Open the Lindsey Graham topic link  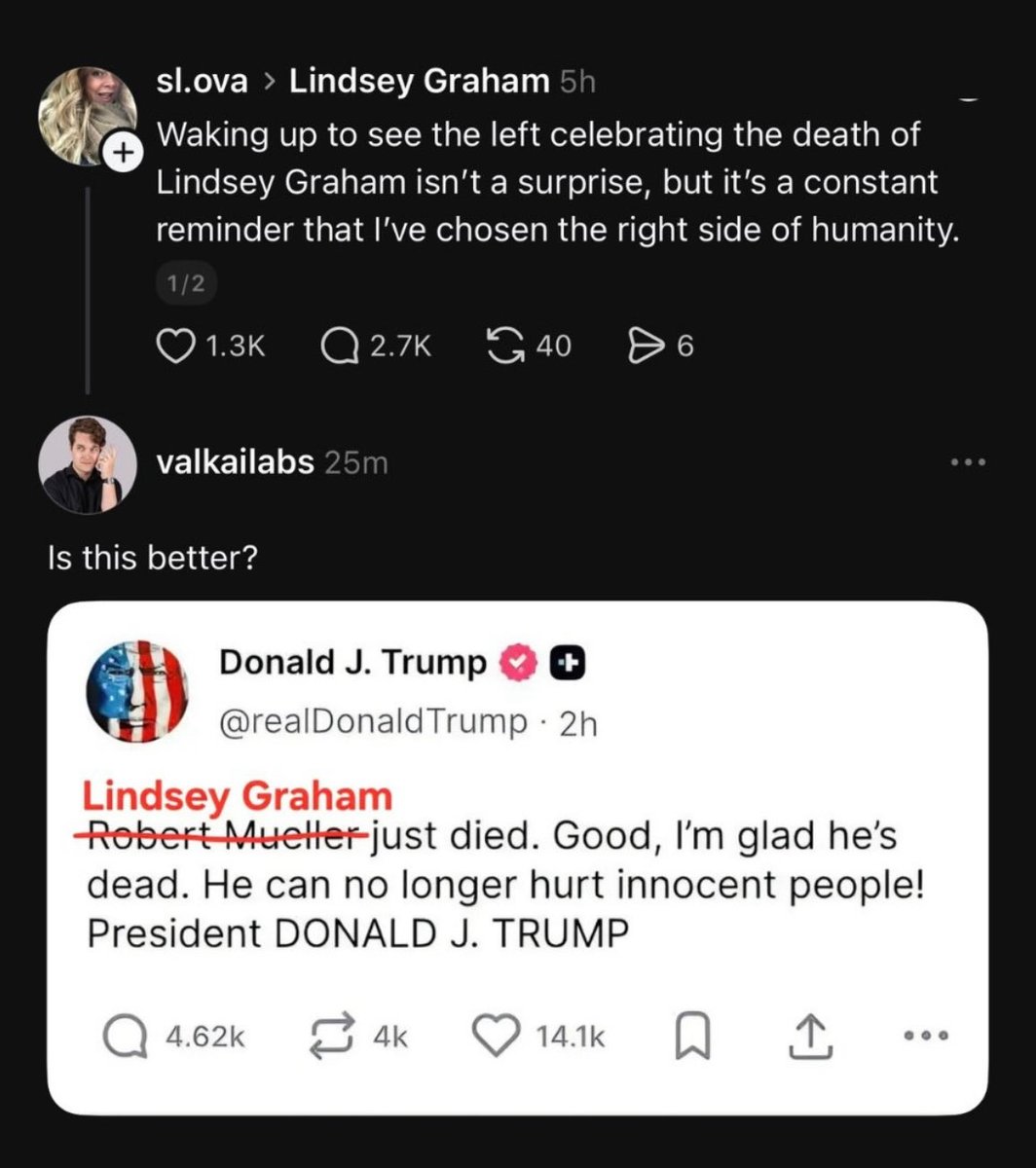(420, 82)
